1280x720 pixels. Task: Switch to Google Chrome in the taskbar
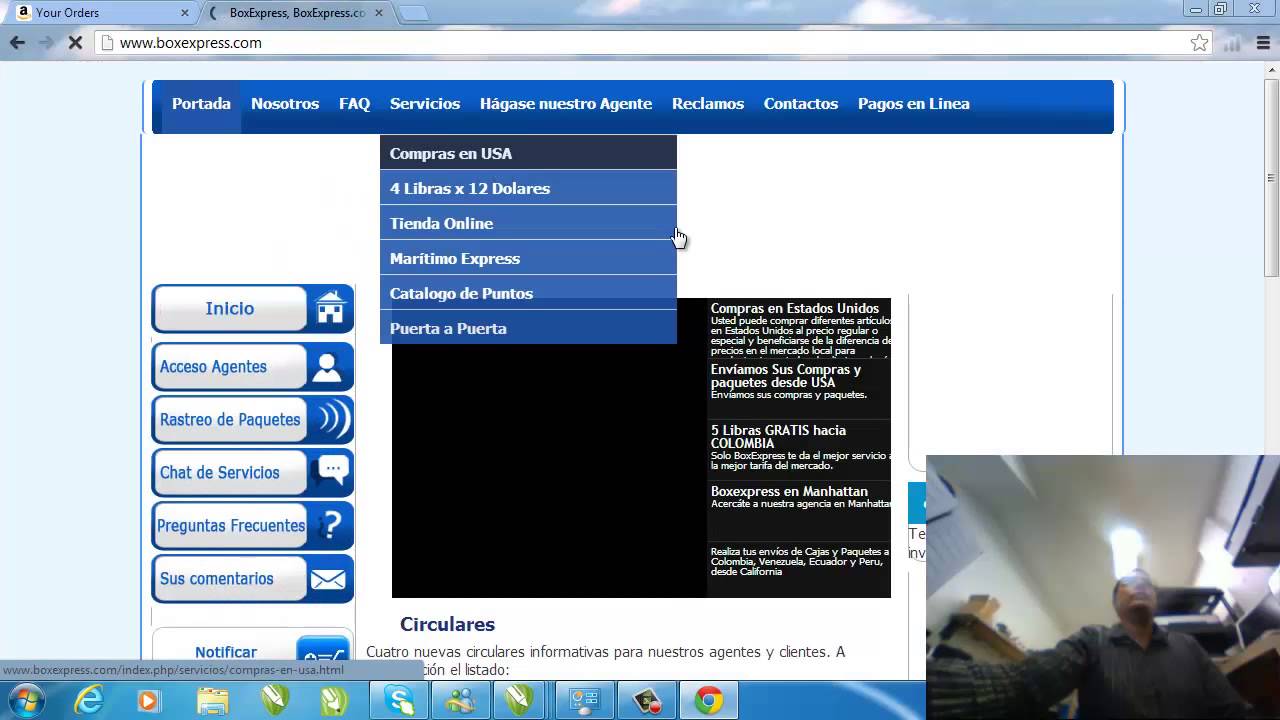click(709, 700)
